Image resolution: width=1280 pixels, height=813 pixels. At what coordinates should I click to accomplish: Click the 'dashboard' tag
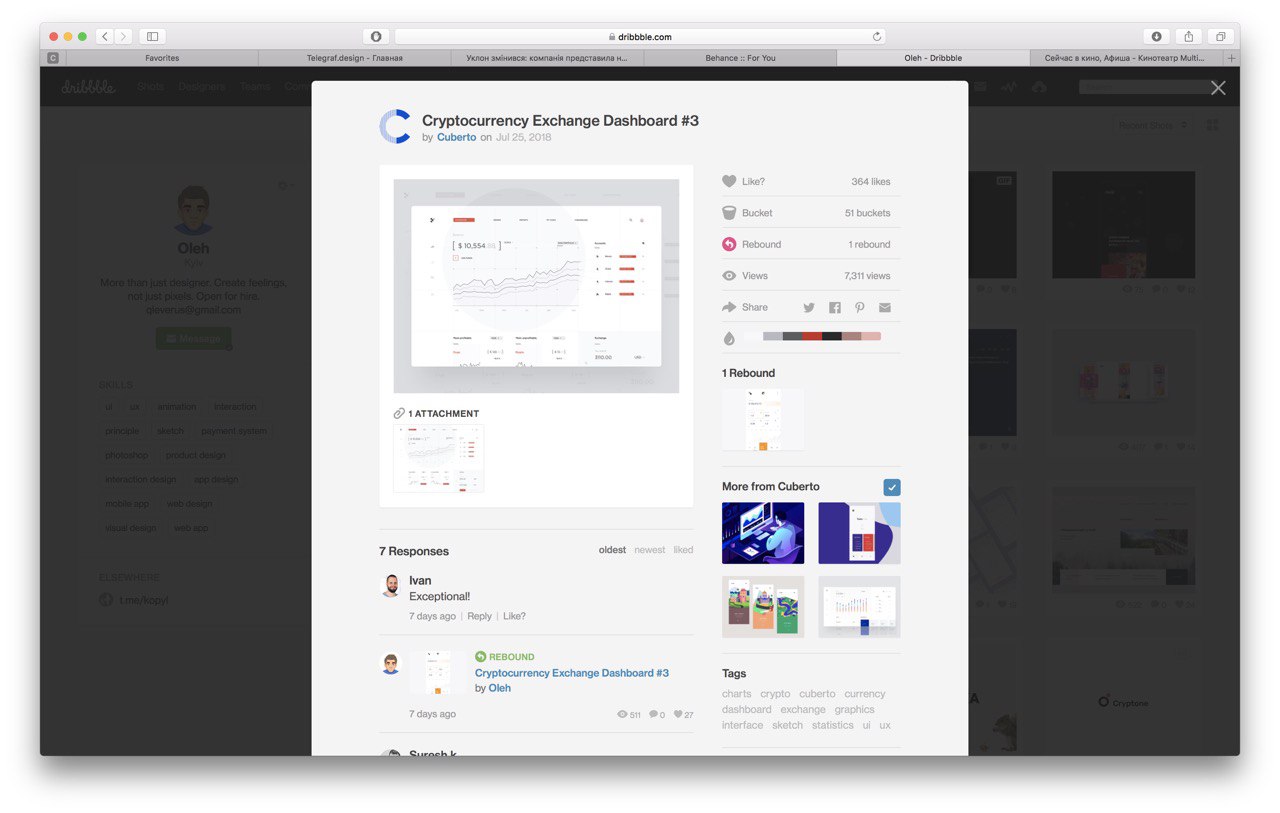coord(747,709)
